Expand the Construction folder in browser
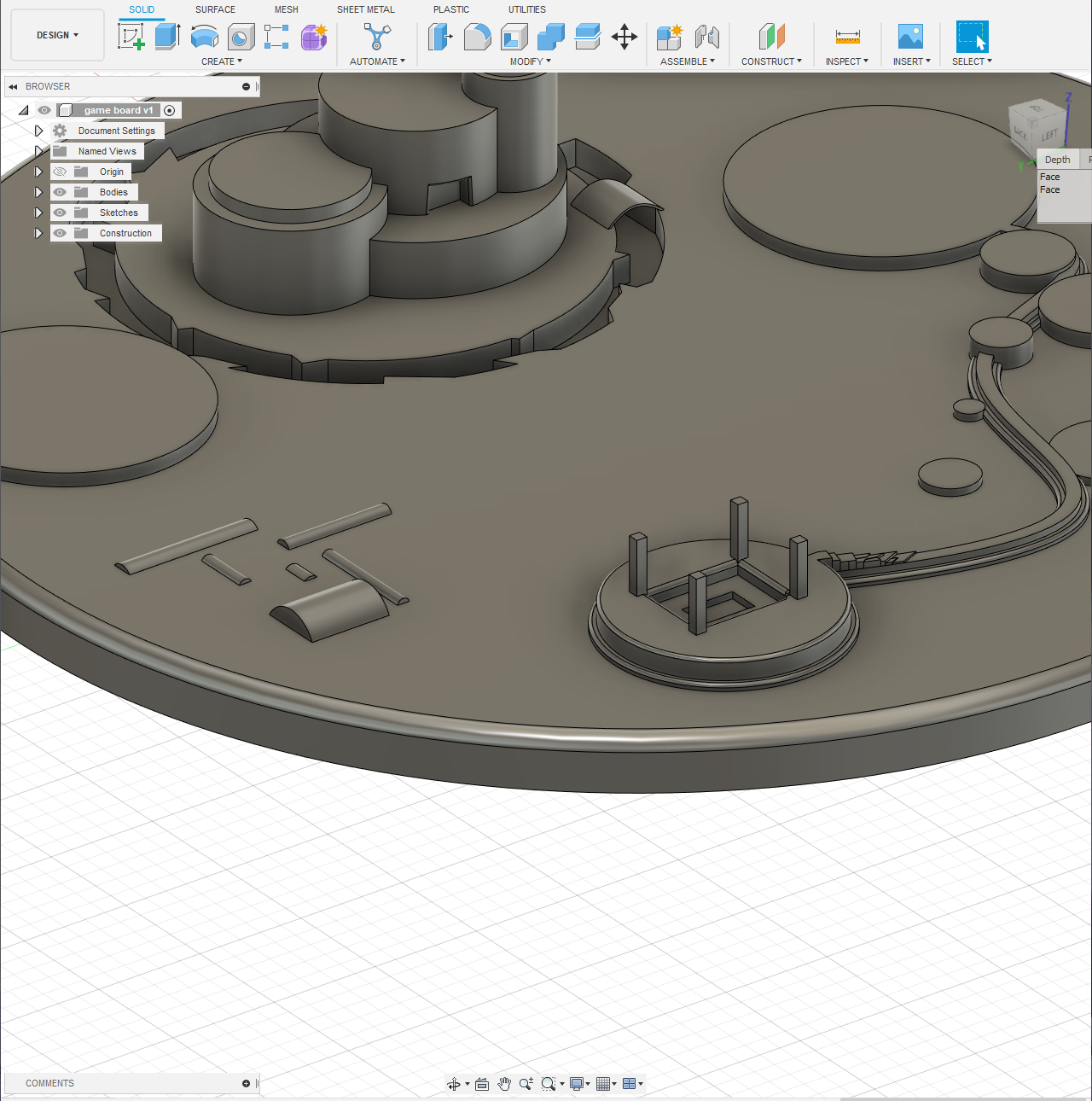The height and width of the screenshot is (1101, 1092). coord(38,233)
